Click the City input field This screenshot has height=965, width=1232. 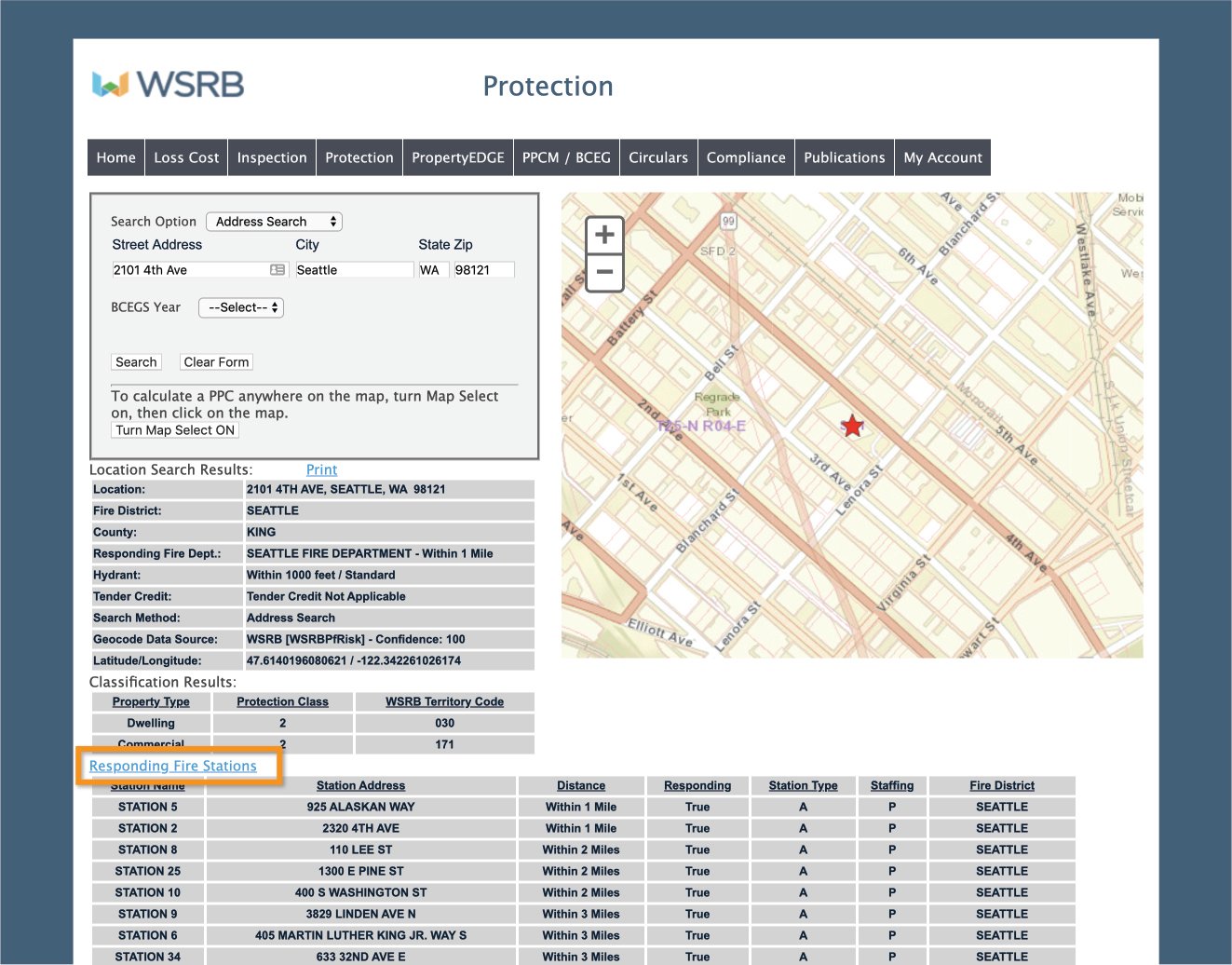pos(354,269)
